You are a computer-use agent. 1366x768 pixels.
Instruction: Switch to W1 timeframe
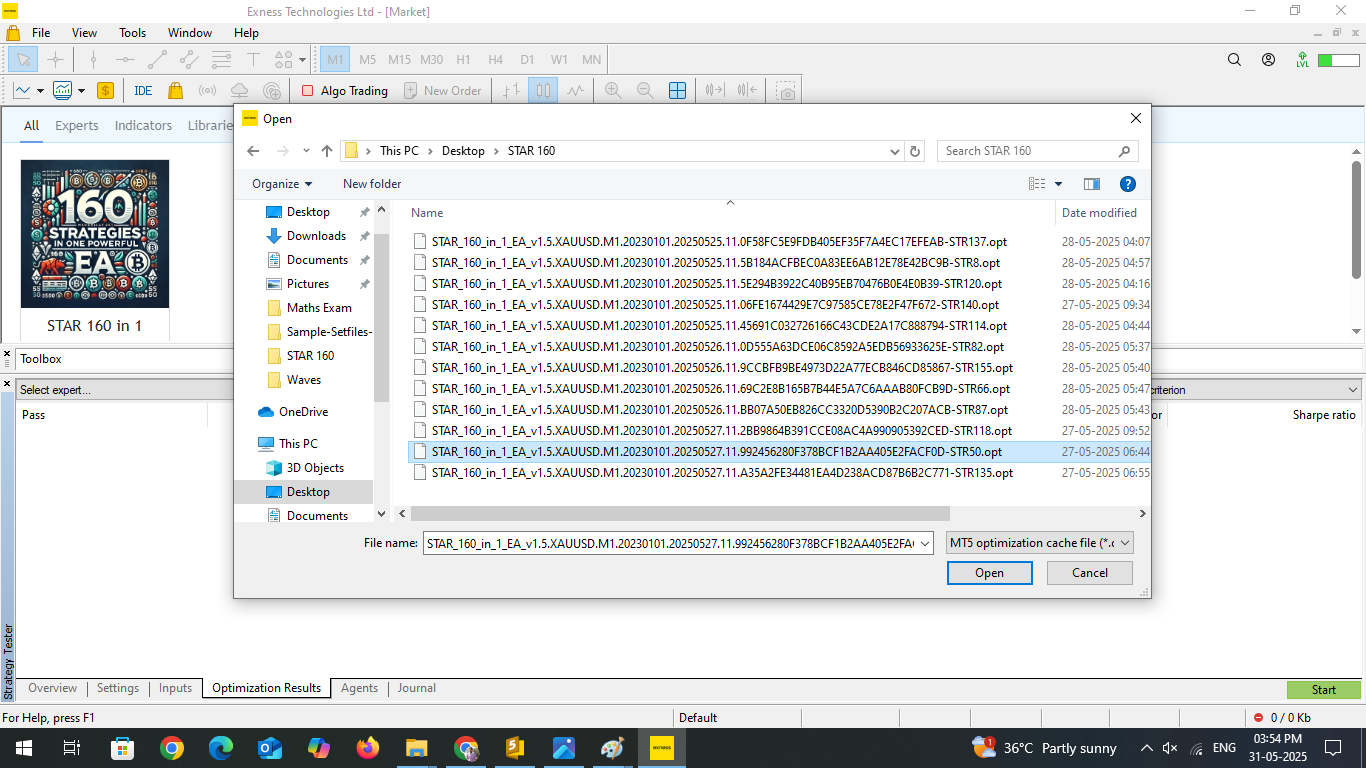tap(559, 59)
